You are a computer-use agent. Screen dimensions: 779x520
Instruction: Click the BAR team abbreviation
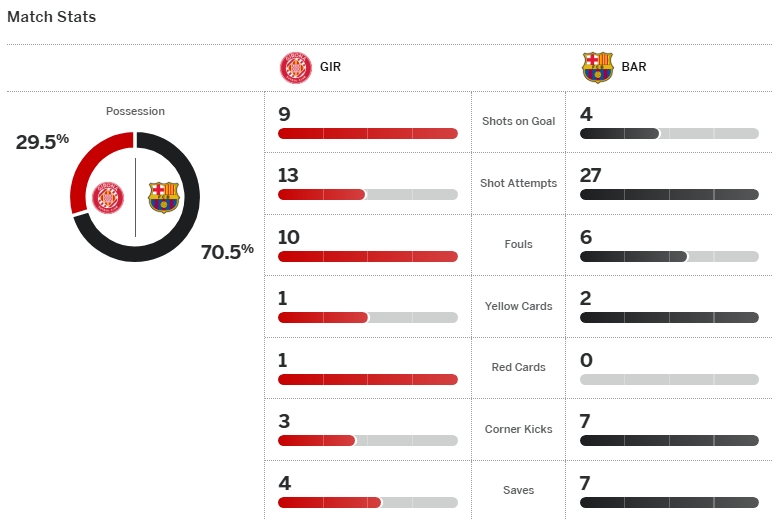pos(632,68)
